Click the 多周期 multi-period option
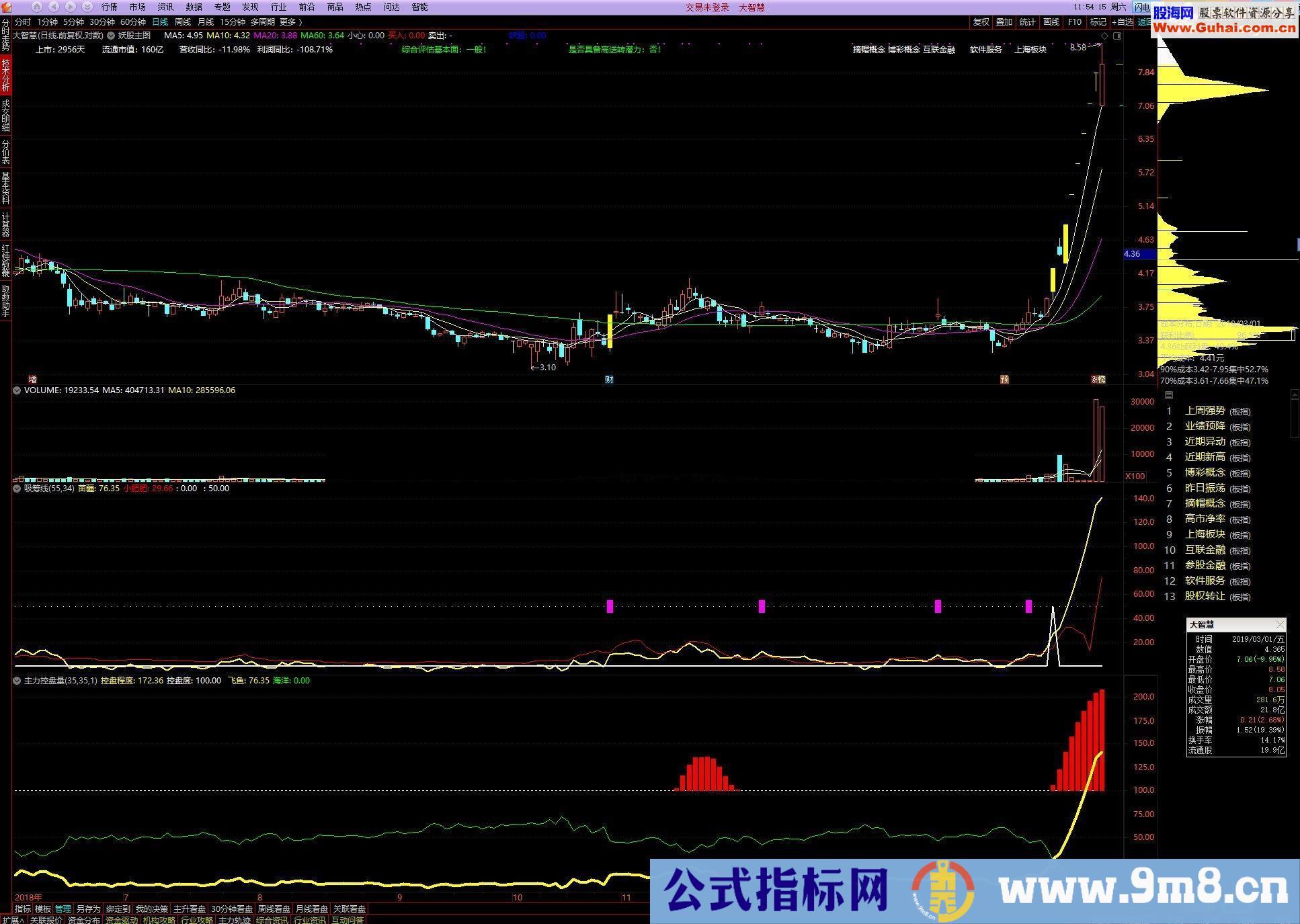This screenshot has width=1300, height=924. 263,22
